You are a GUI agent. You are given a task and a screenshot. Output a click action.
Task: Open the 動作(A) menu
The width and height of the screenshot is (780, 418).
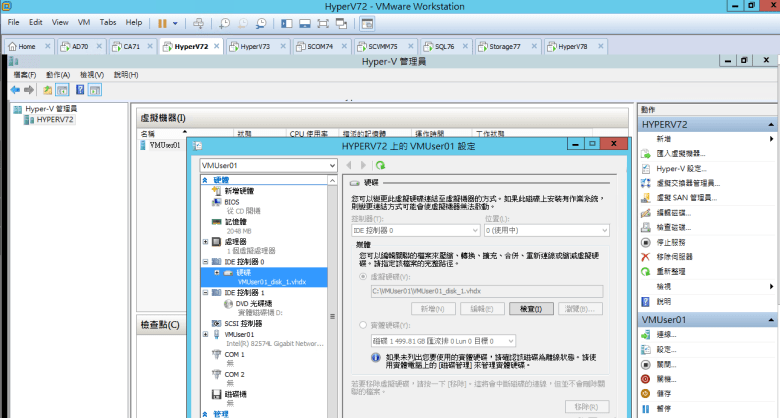(57, 74)
